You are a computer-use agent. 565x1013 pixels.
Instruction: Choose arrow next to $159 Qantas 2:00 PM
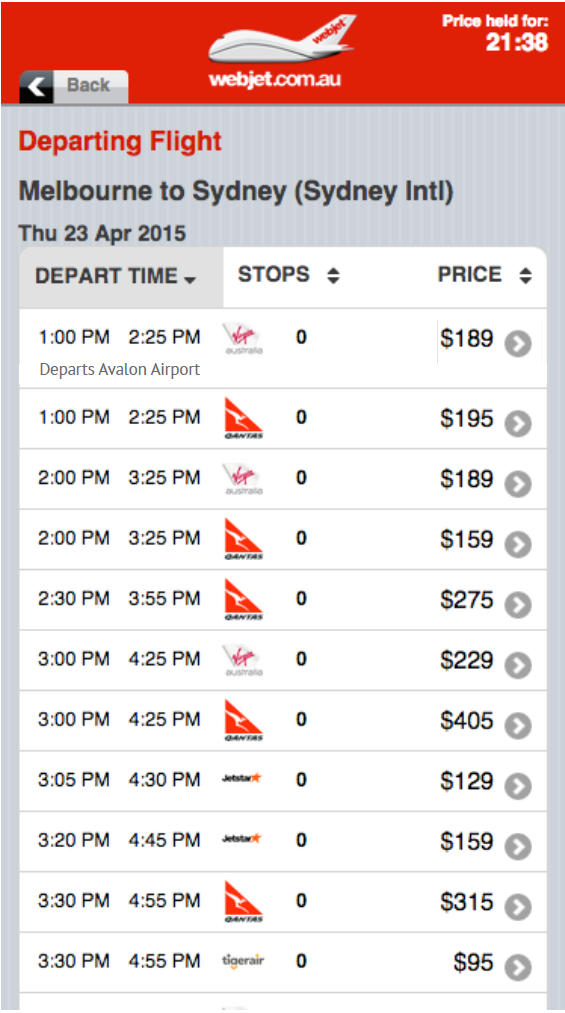pos(518,545)
